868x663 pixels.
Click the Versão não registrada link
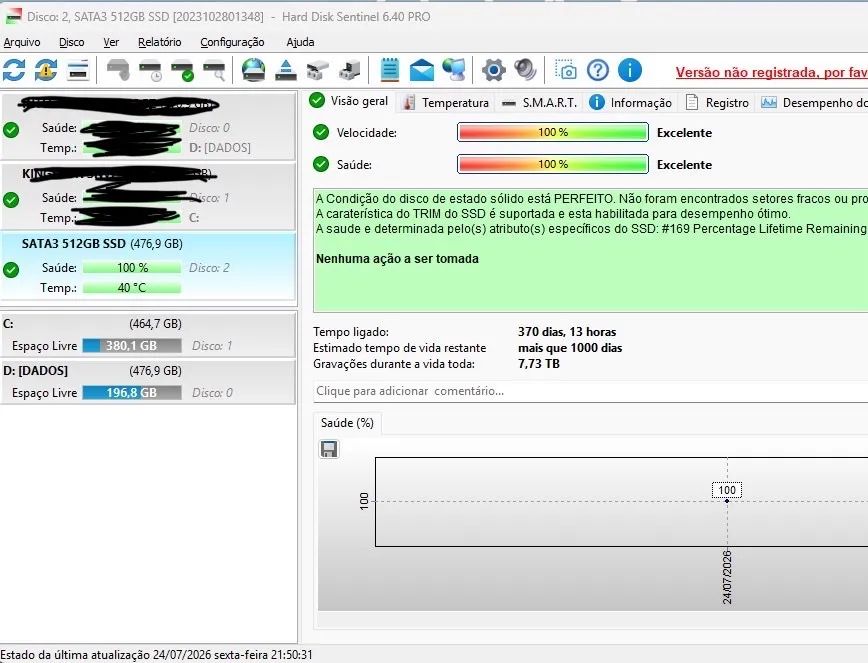772,72
